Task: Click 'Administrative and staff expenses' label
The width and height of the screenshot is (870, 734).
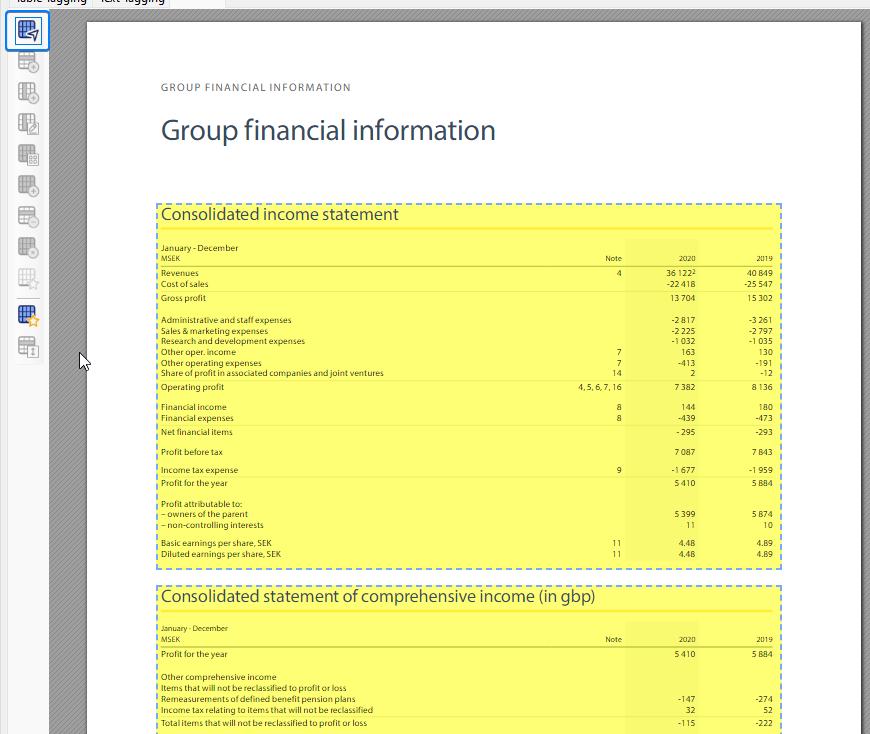Action: (226, 320)
